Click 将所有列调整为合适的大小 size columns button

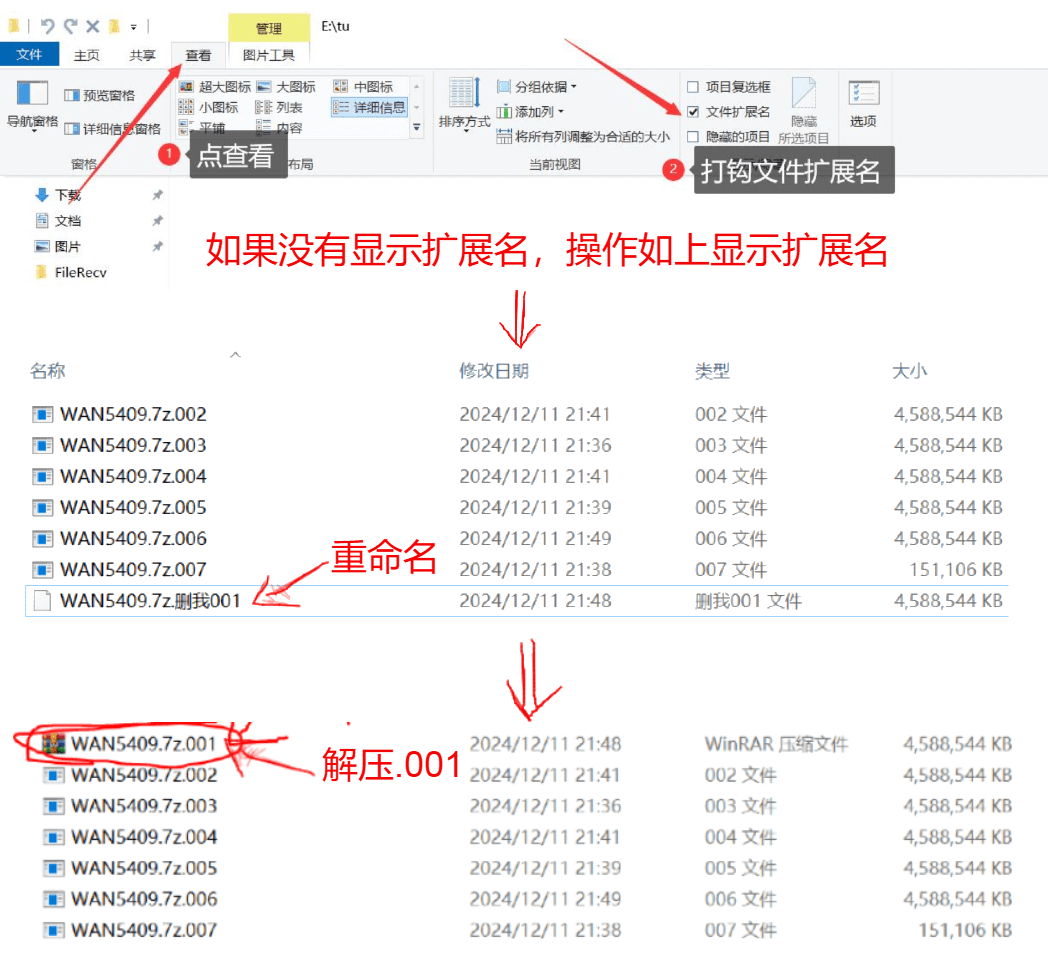point(585,136)
